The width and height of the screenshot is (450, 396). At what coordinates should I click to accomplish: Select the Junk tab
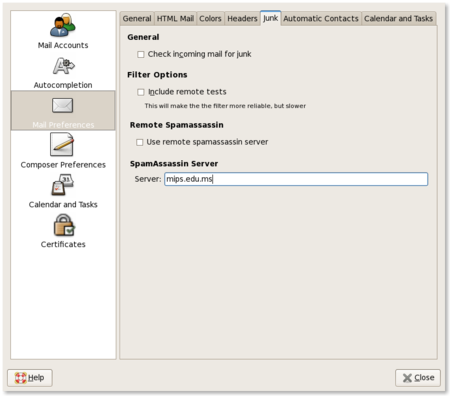(x=270, y=18)
